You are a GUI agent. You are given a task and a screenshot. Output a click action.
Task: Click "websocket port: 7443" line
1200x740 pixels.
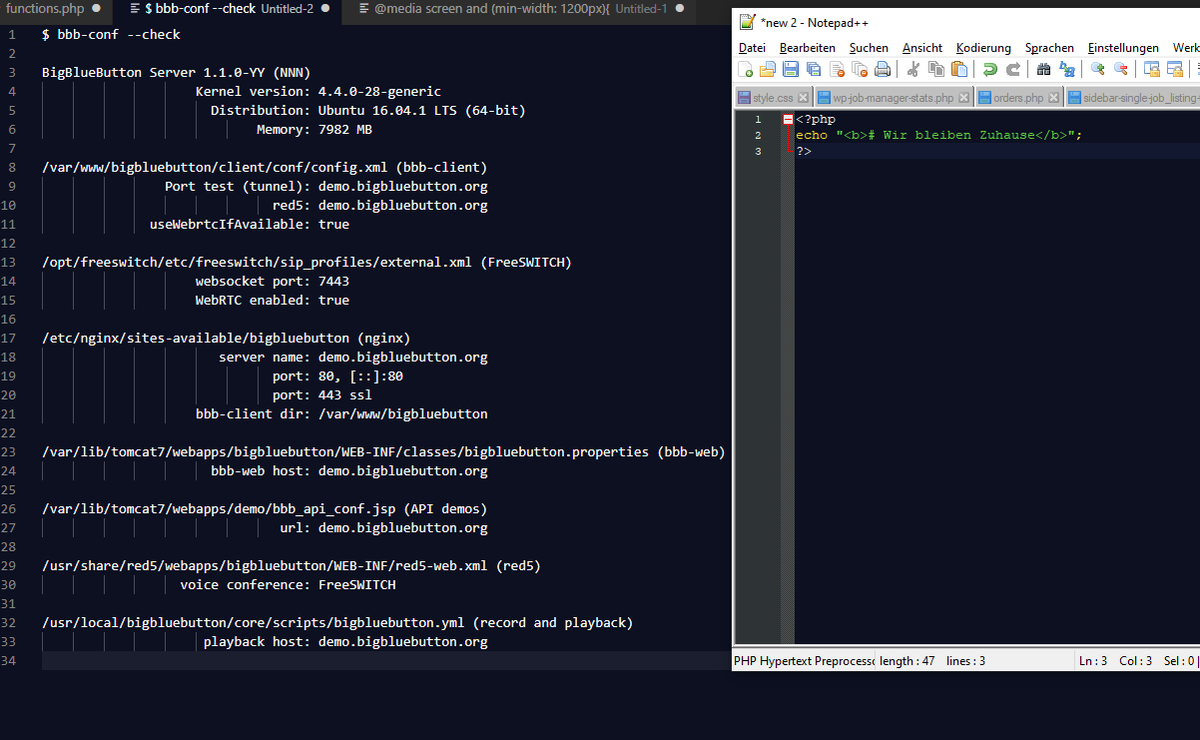272,281
